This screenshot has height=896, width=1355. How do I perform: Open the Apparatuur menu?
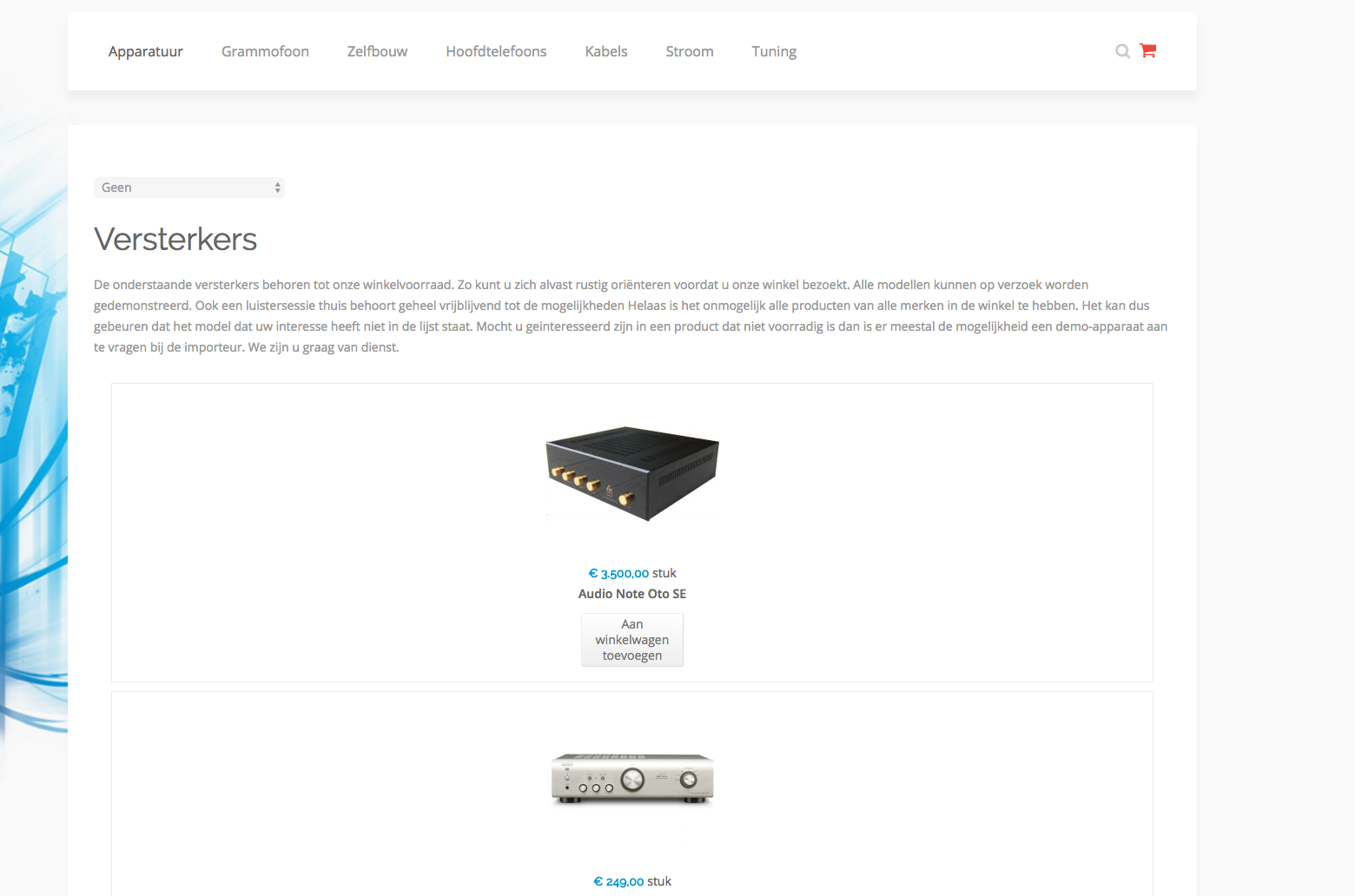click(146, 51)
